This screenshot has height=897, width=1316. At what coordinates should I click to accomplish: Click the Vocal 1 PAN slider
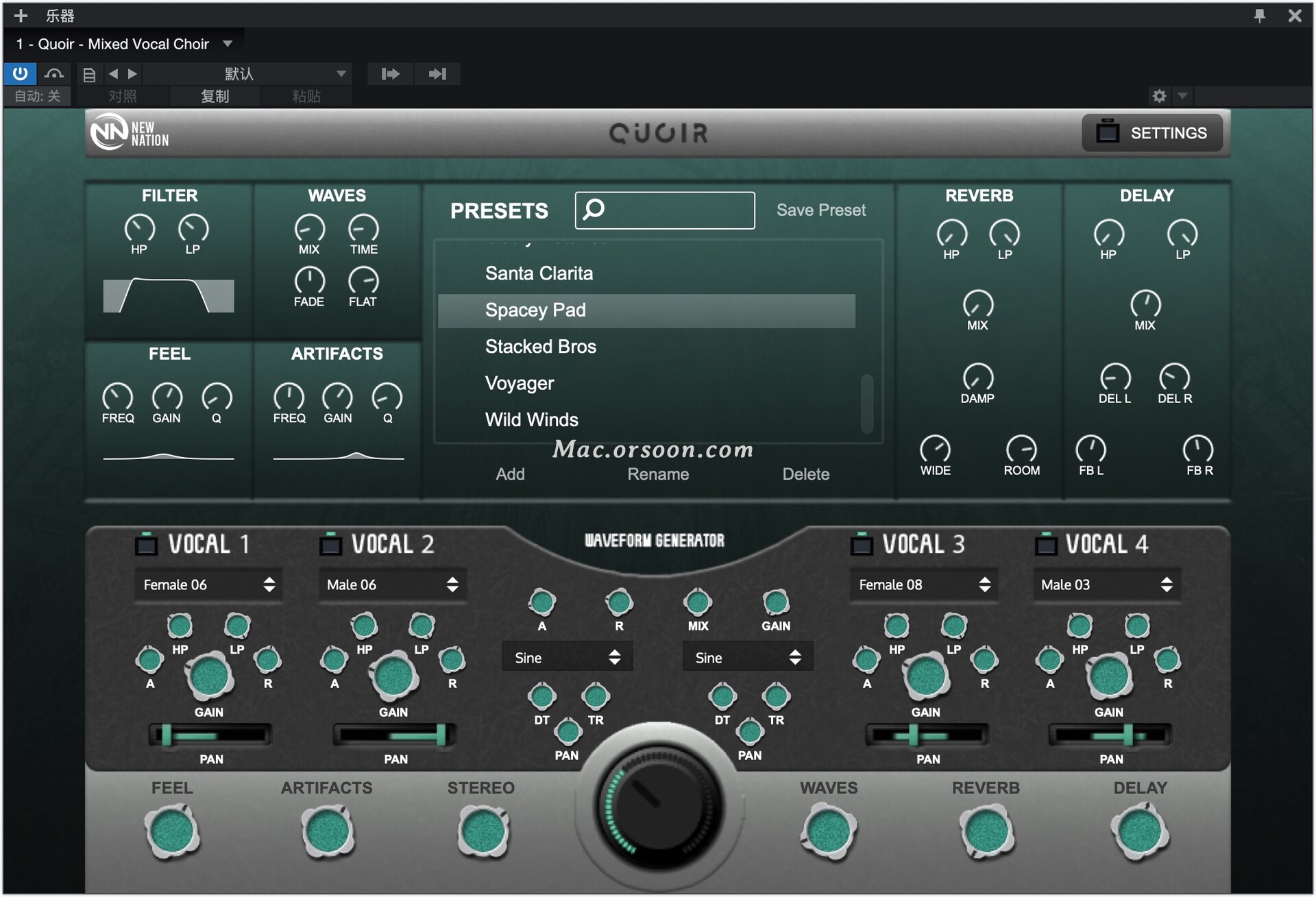click(x=210, y=735)
